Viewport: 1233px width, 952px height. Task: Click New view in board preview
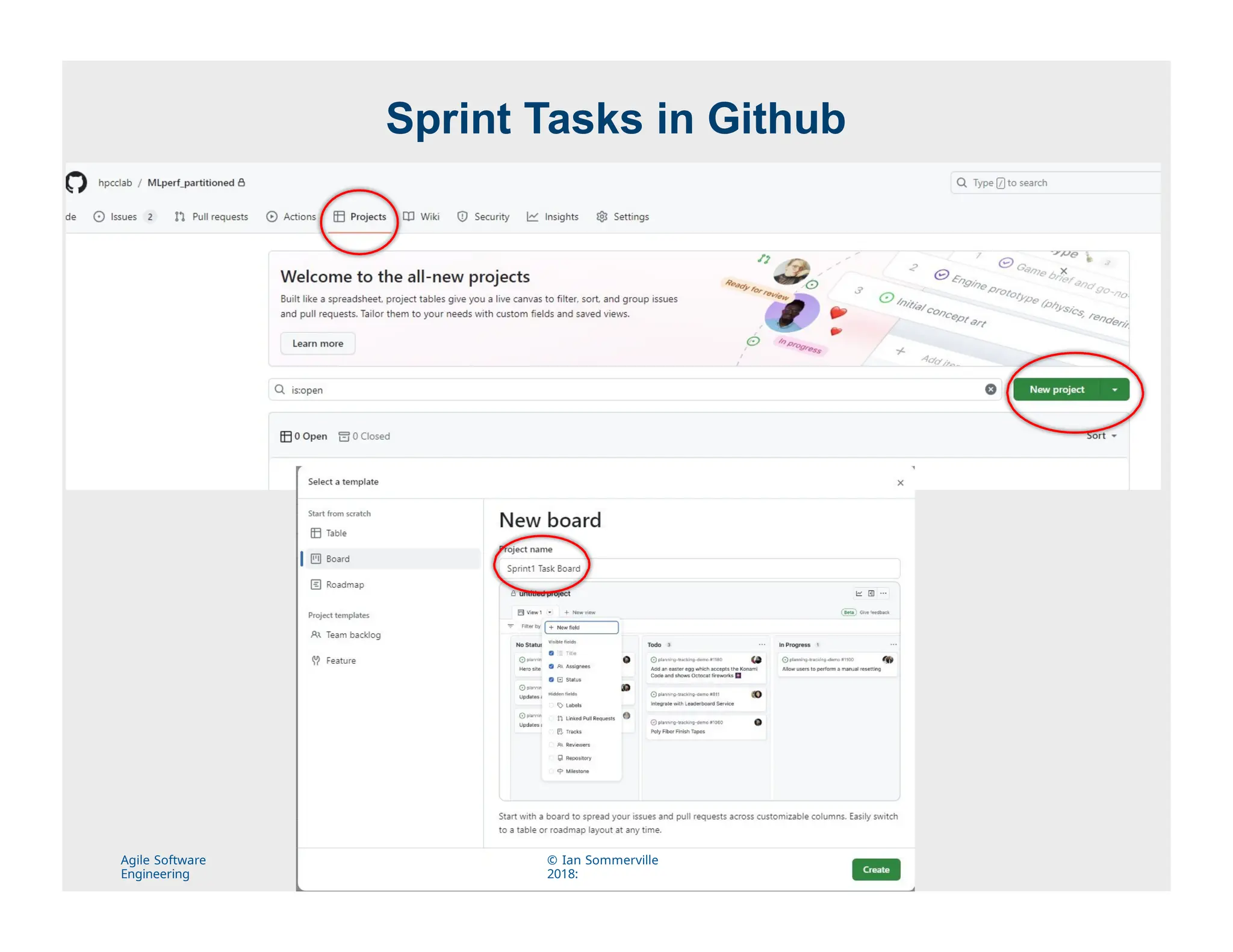(x=580, y=612)
